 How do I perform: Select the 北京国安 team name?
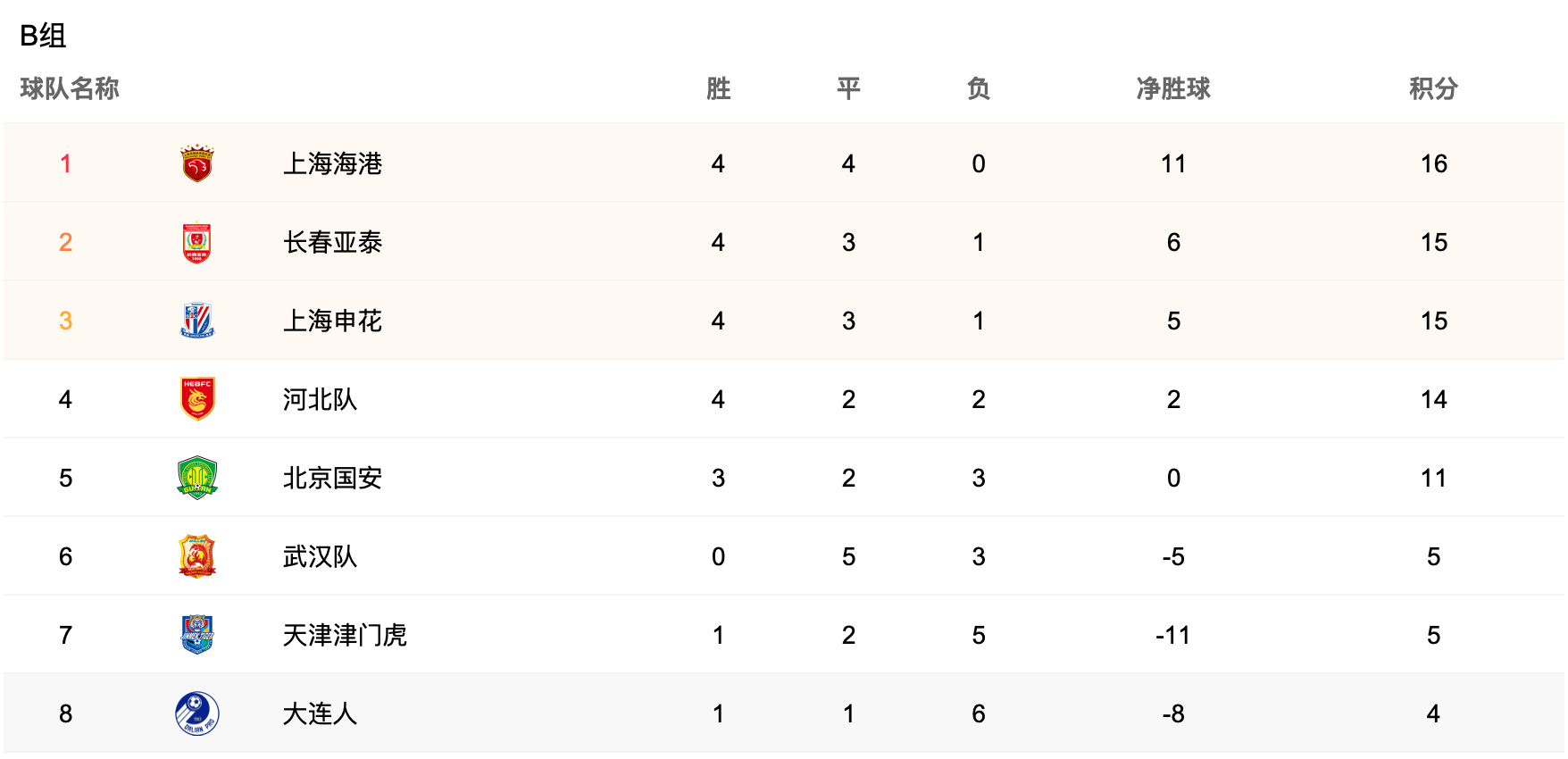click(332, 478)
